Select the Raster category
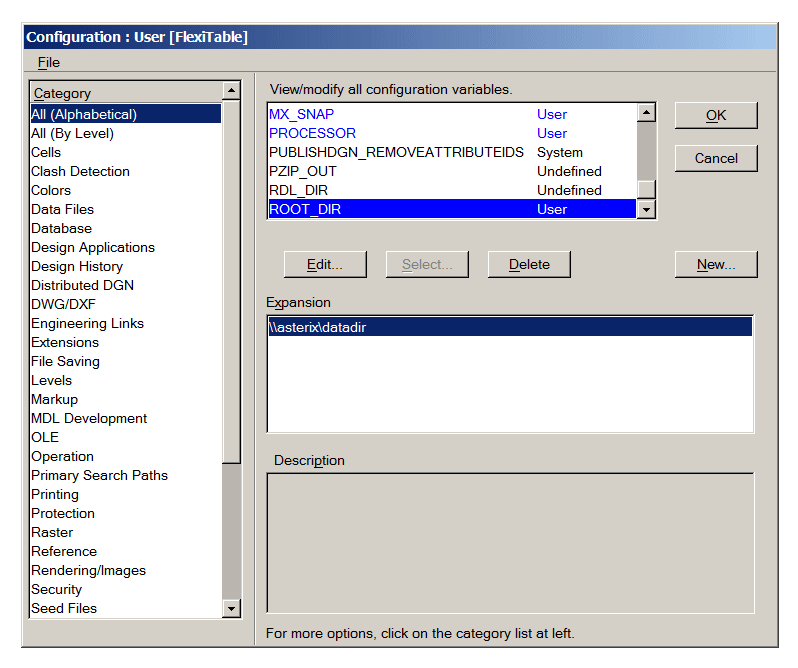 (x=126, y=532)
